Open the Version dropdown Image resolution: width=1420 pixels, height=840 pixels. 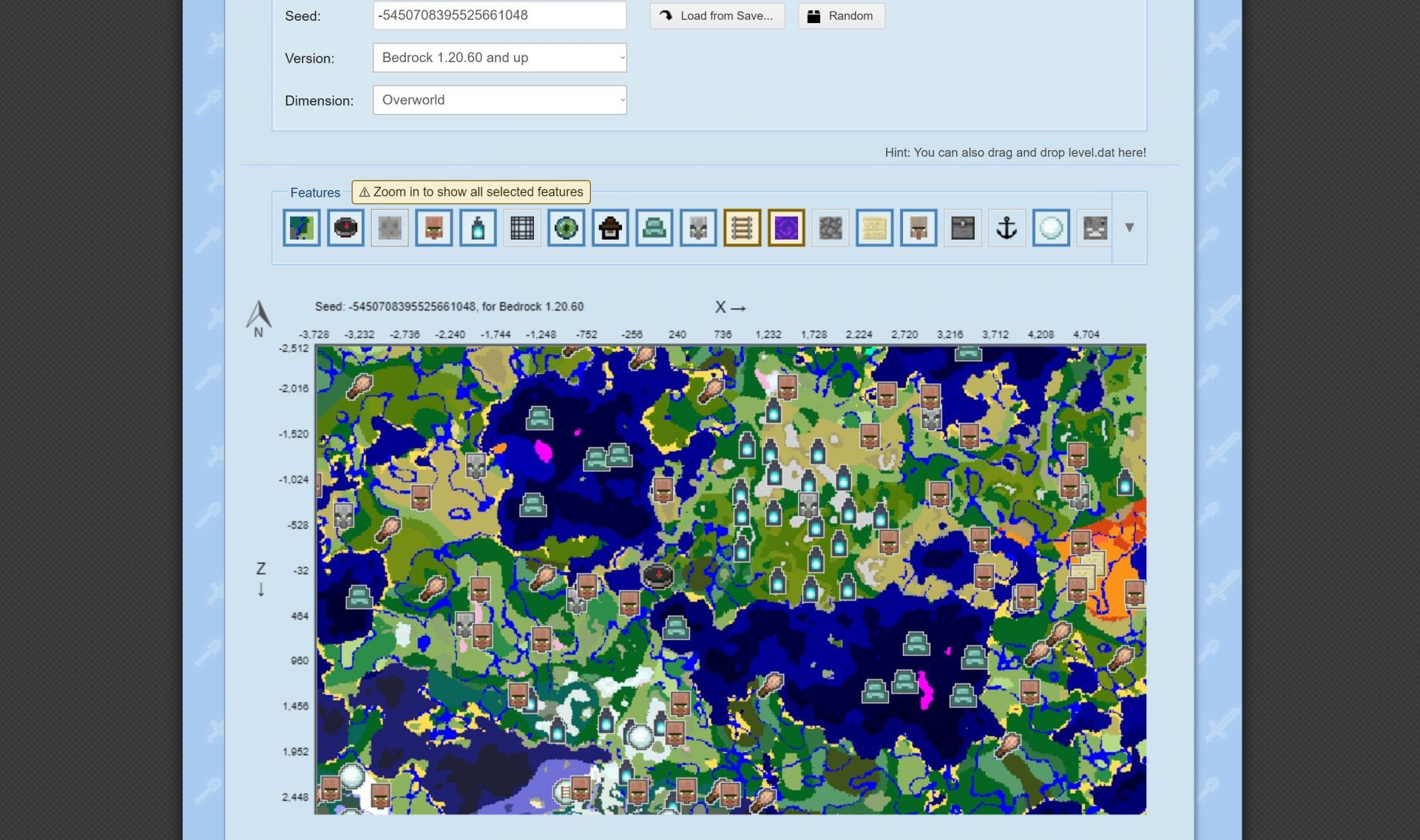point(499,58)
